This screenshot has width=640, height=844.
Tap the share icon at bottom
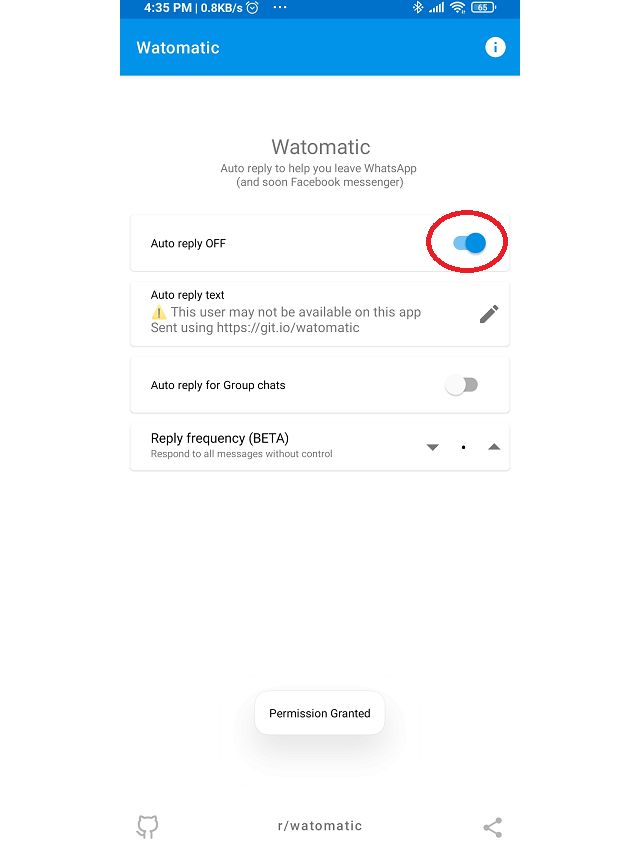coord(493,827)
